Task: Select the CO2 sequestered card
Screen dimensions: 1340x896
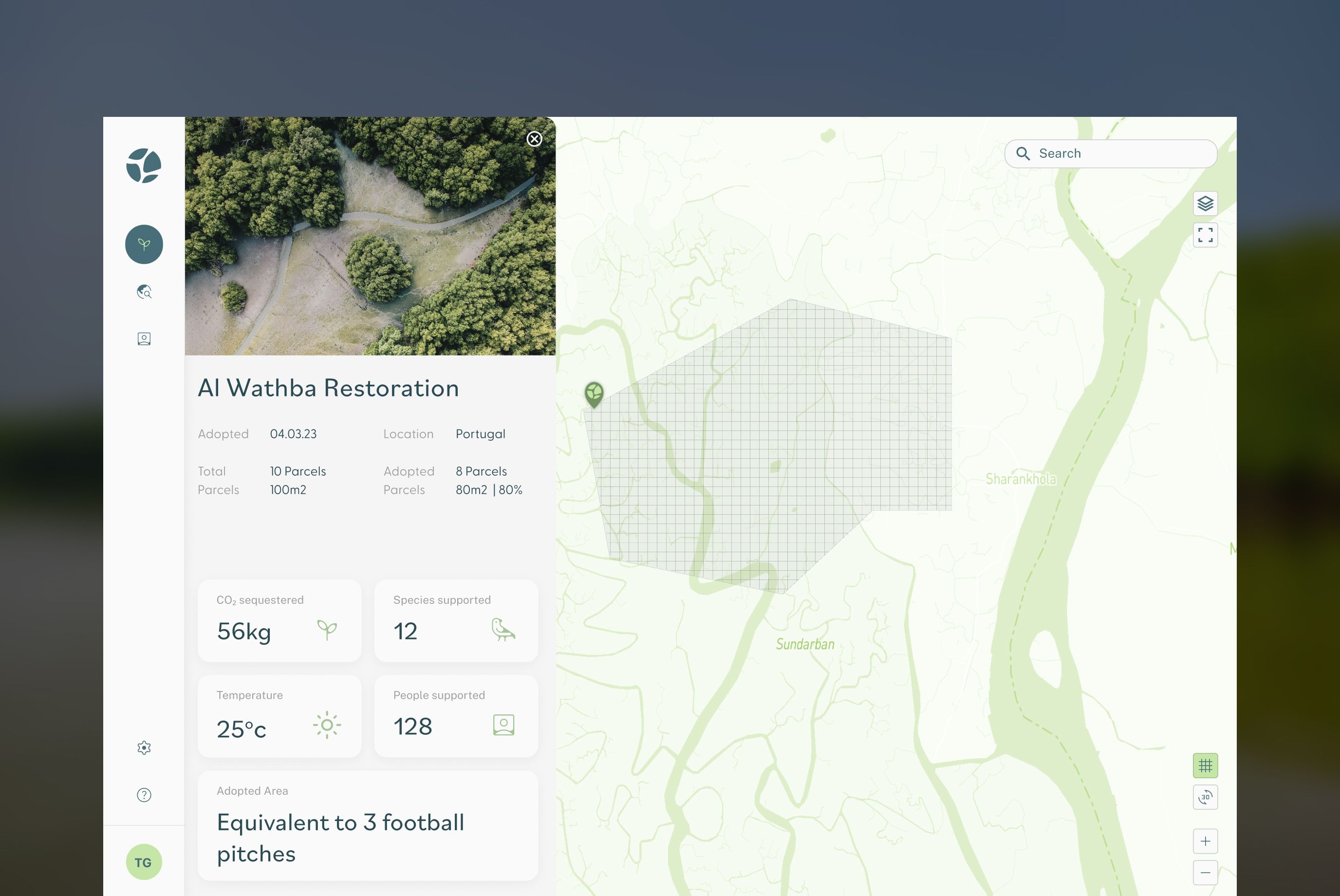Action: (x=279, y=620)
